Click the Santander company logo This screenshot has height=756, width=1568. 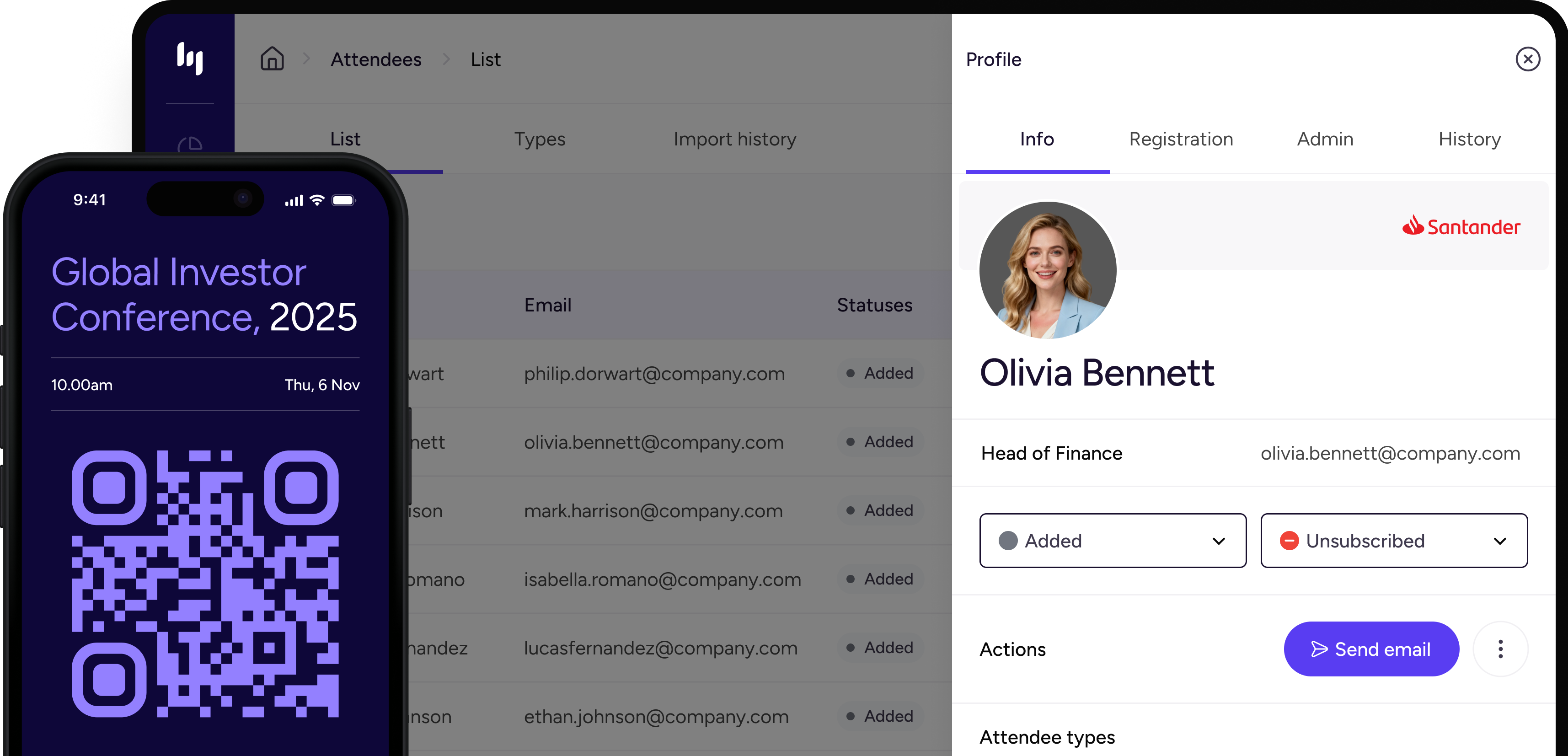click(1461, 227)
